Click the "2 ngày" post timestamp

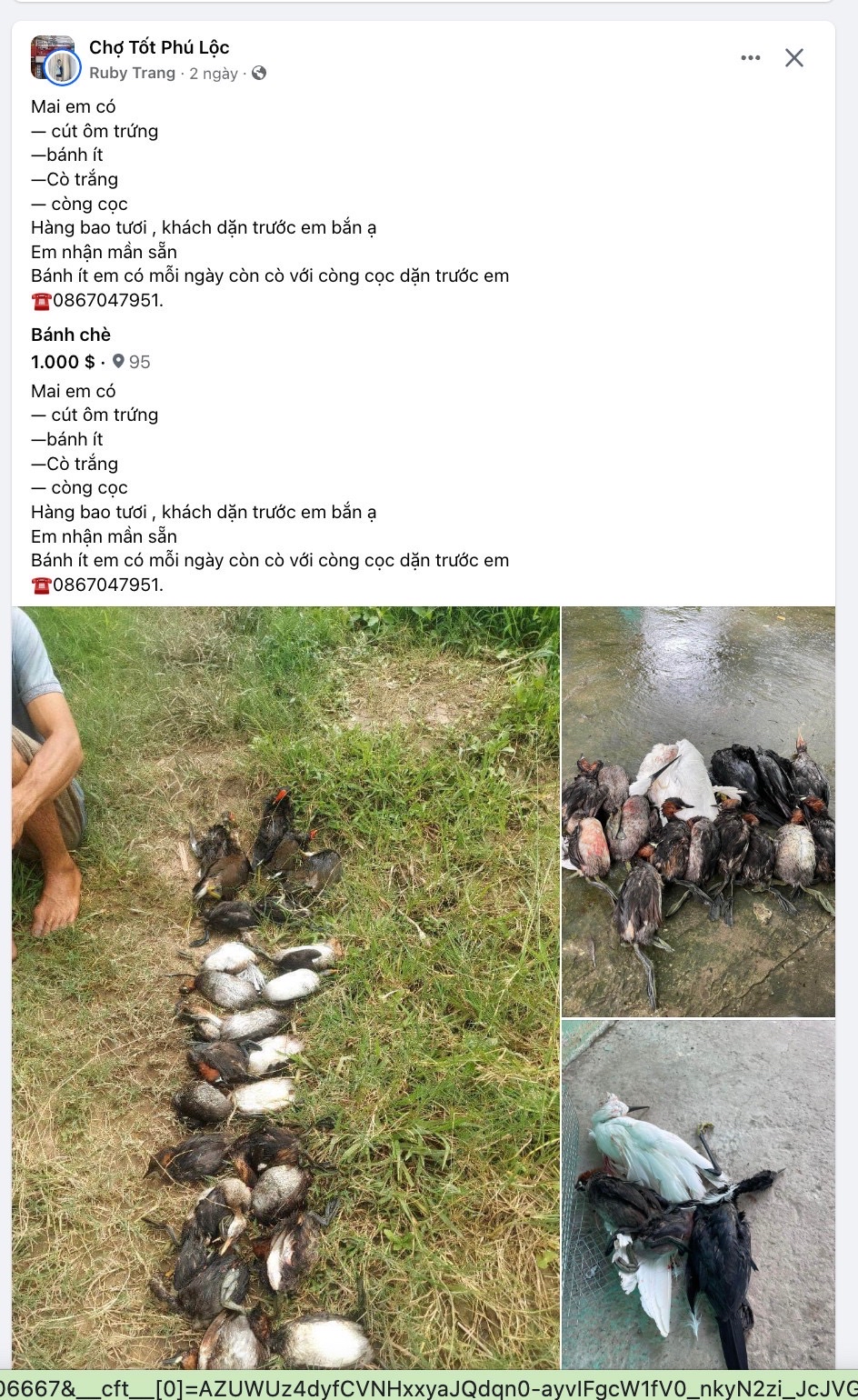click(214, 73)
